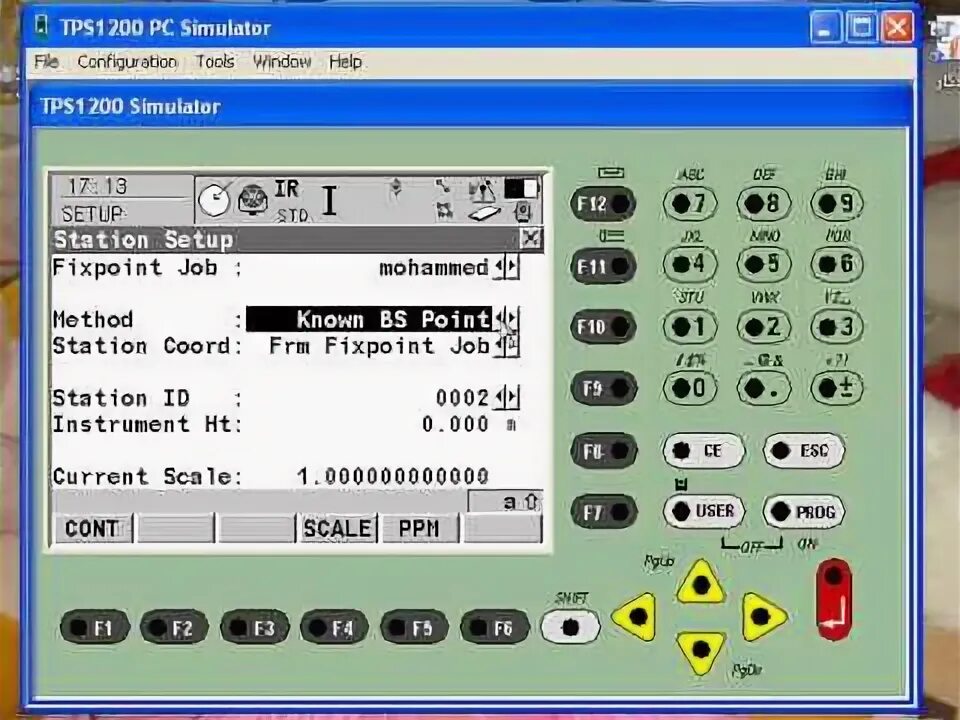Click the number 6 keypad key
This screenshot has height=720, width=960.
pos(837,264)
